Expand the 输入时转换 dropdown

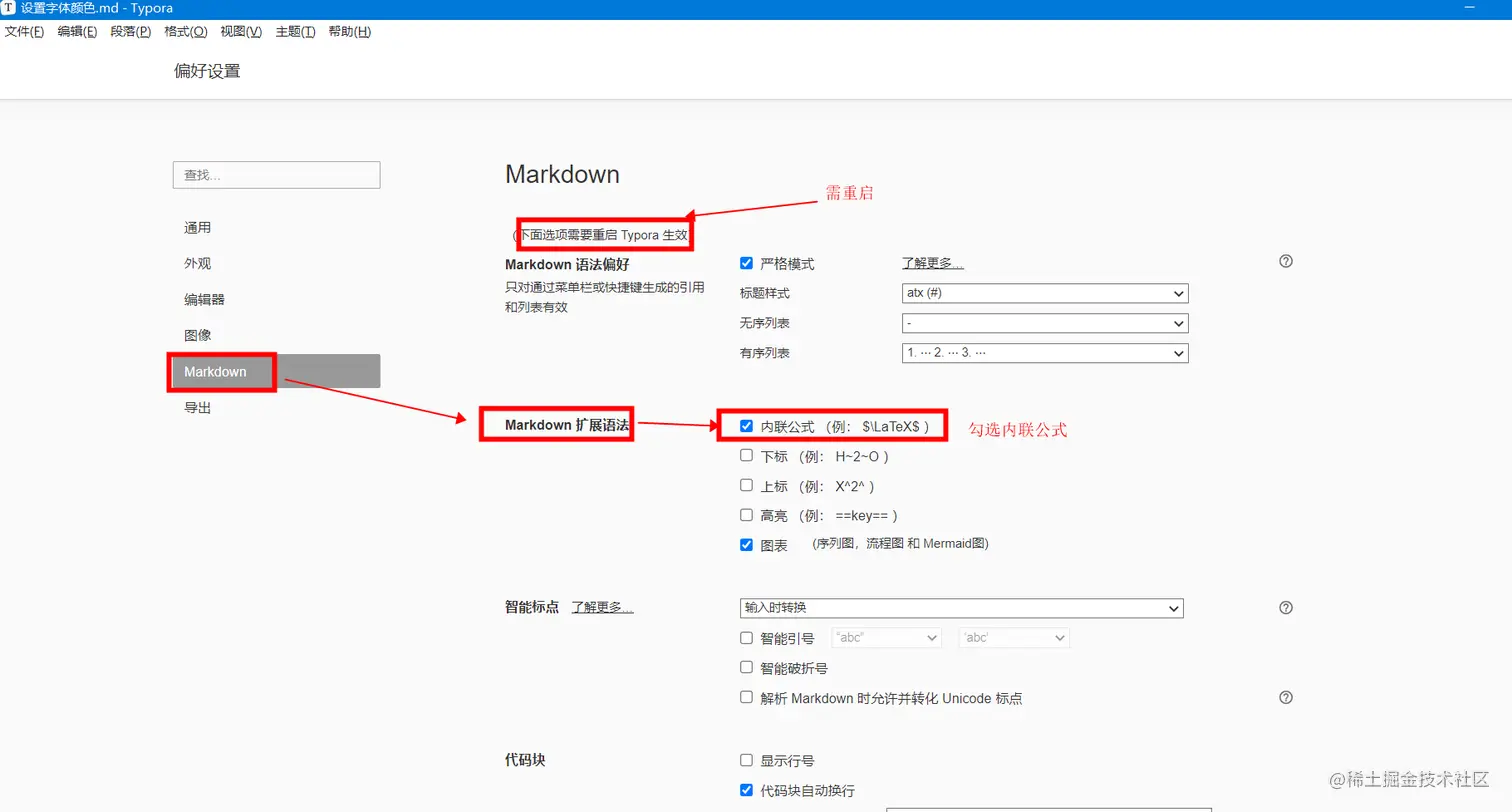click(962, 608)
